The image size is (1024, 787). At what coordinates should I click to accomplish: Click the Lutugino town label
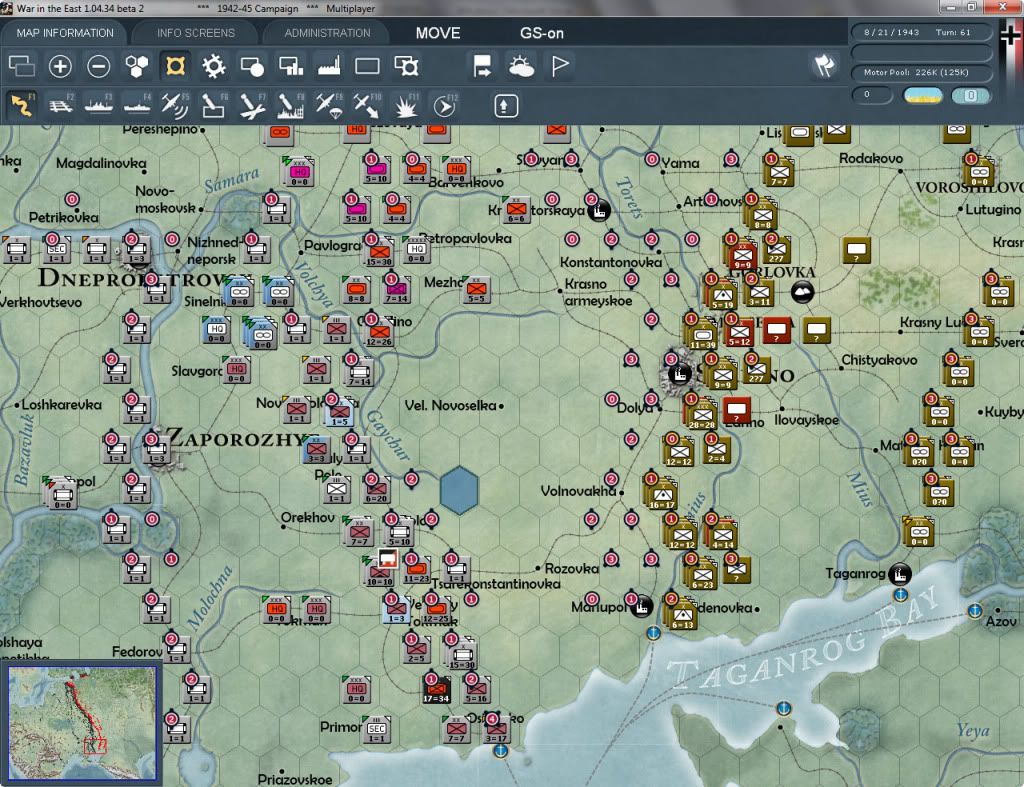(x=993, y=209)
